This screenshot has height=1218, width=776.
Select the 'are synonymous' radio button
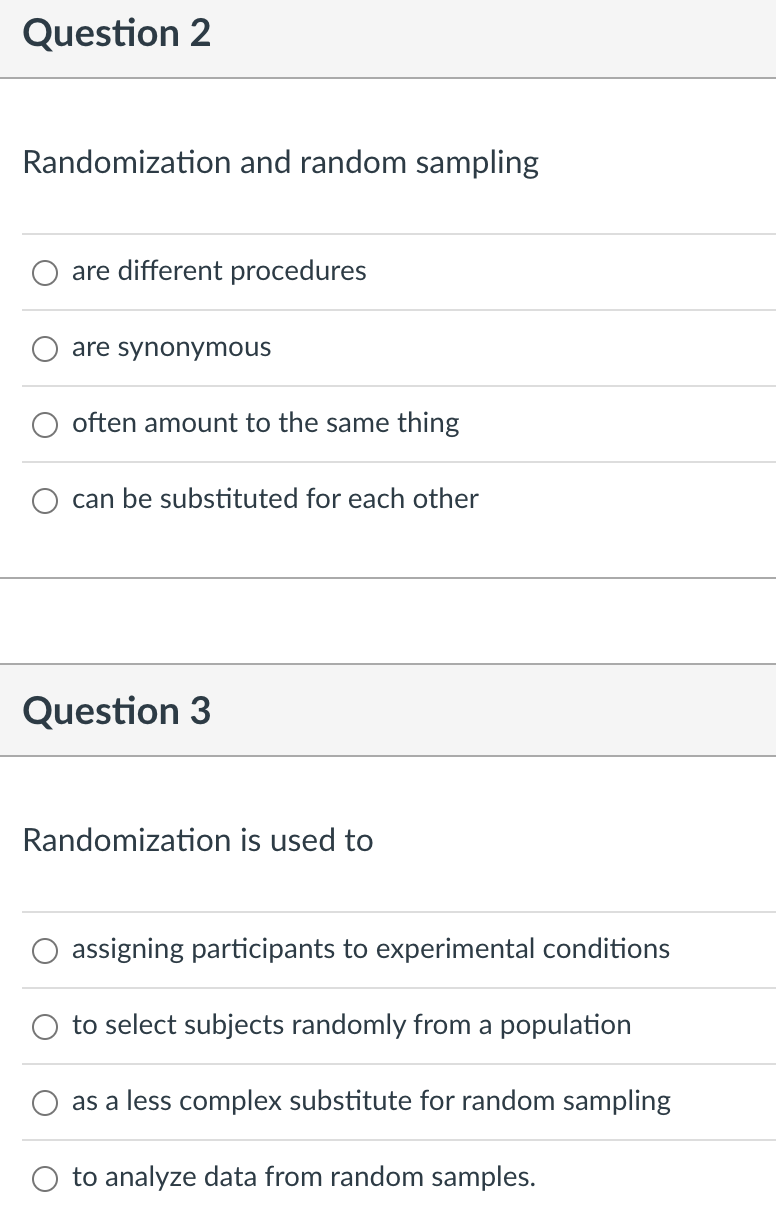pyautogui.click(x=44, y=348)
